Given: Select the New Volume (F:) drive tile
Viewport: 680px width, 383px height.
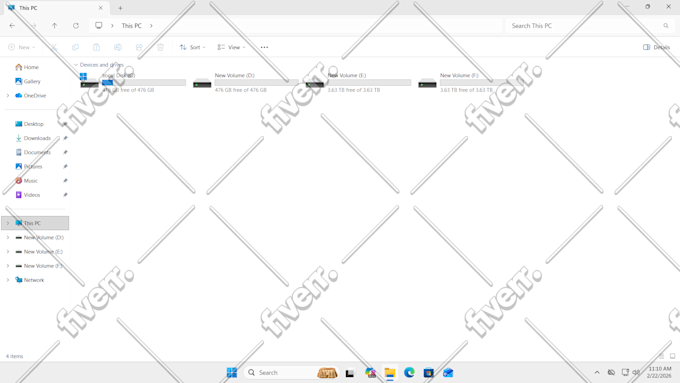Looking at the screenshot, I should point(471,82).
